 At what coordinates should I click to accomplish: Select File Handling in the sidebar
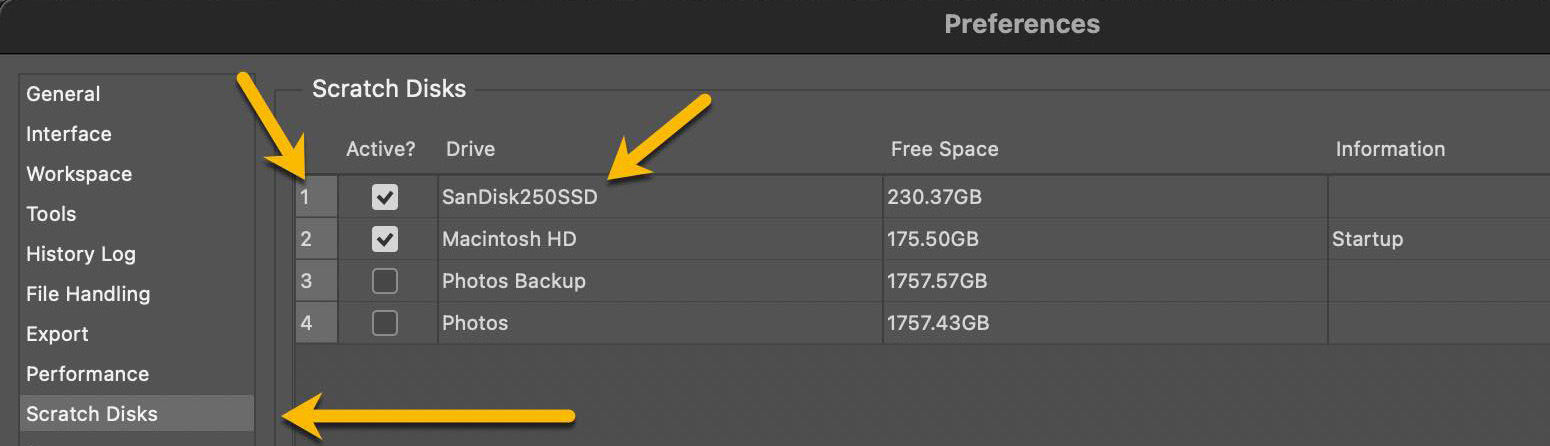[x=88, y=294]
